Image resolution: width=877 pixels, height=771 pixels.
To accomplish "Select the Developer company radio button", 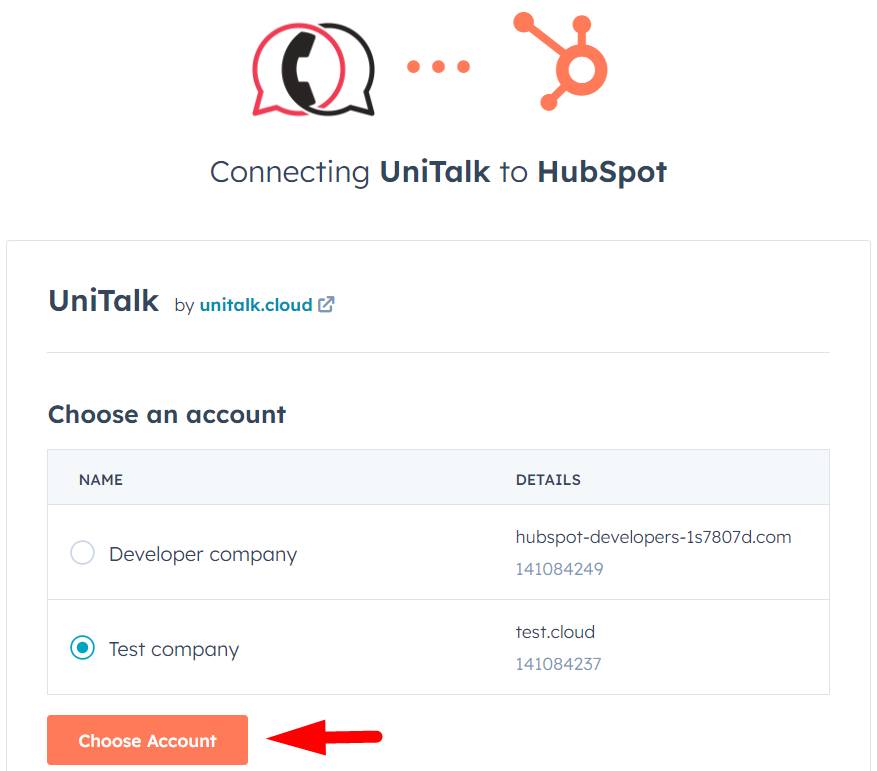I will (x=82, y=553).
